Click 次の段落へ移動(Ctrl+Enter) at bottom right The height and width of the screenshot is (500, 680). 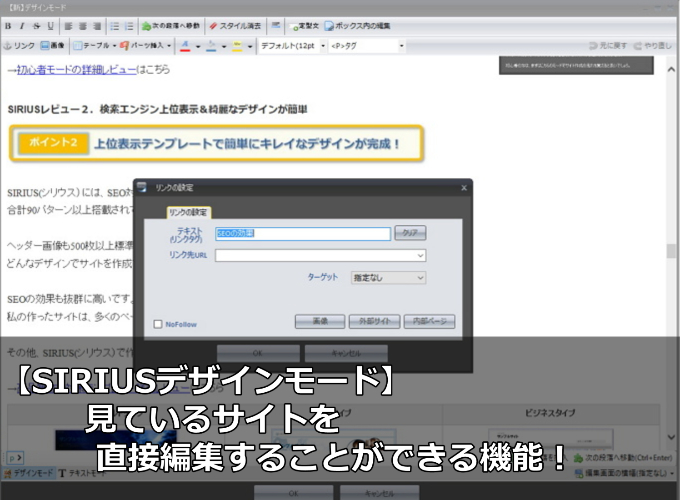(623, 458)
